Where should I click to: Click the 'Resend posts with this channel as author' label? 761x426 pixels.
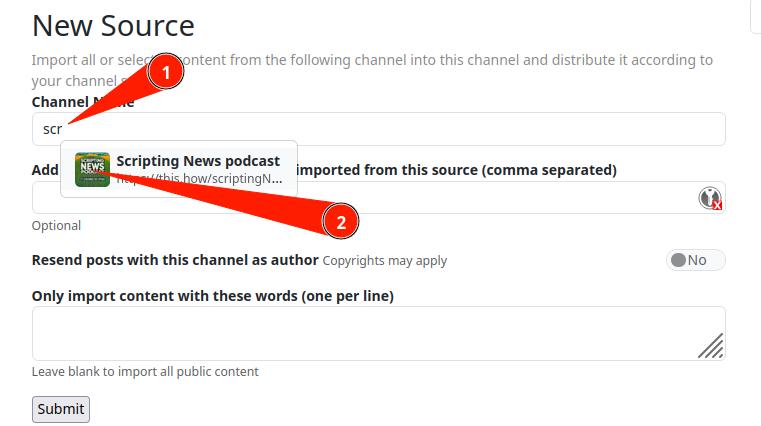(175, 260)
